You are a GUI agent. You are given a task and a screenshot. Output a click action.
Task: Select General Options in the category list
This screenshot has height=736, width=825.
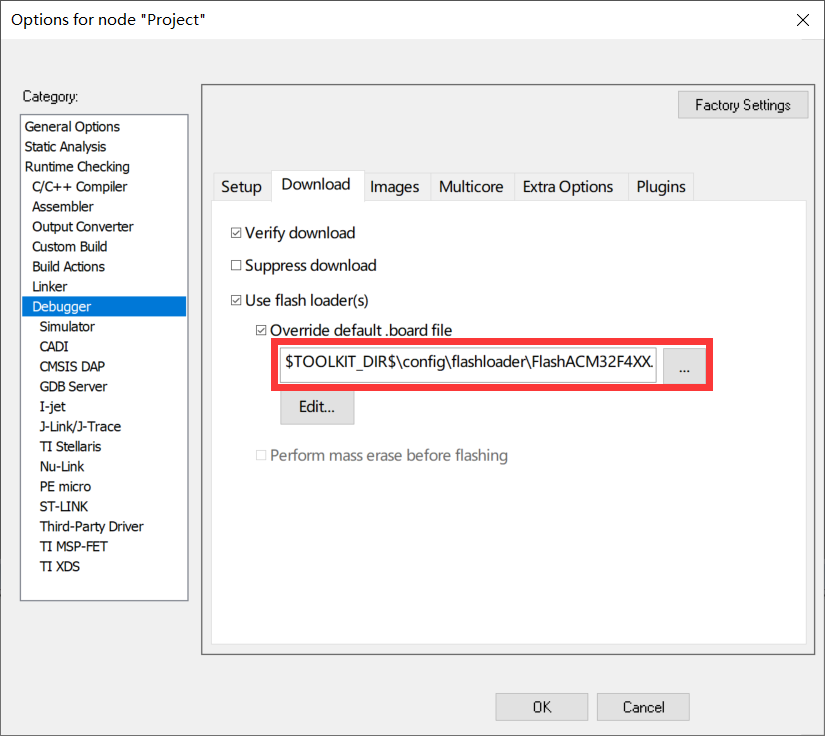72,127
